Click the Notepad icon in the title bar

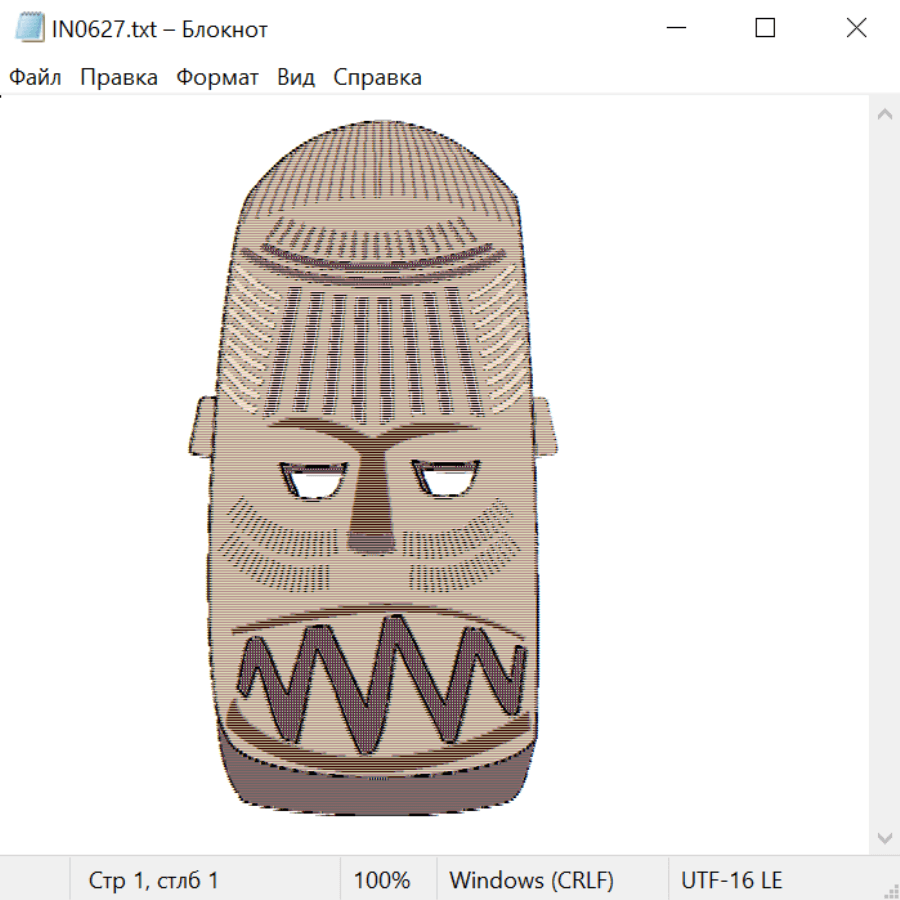tap(29, 28)
